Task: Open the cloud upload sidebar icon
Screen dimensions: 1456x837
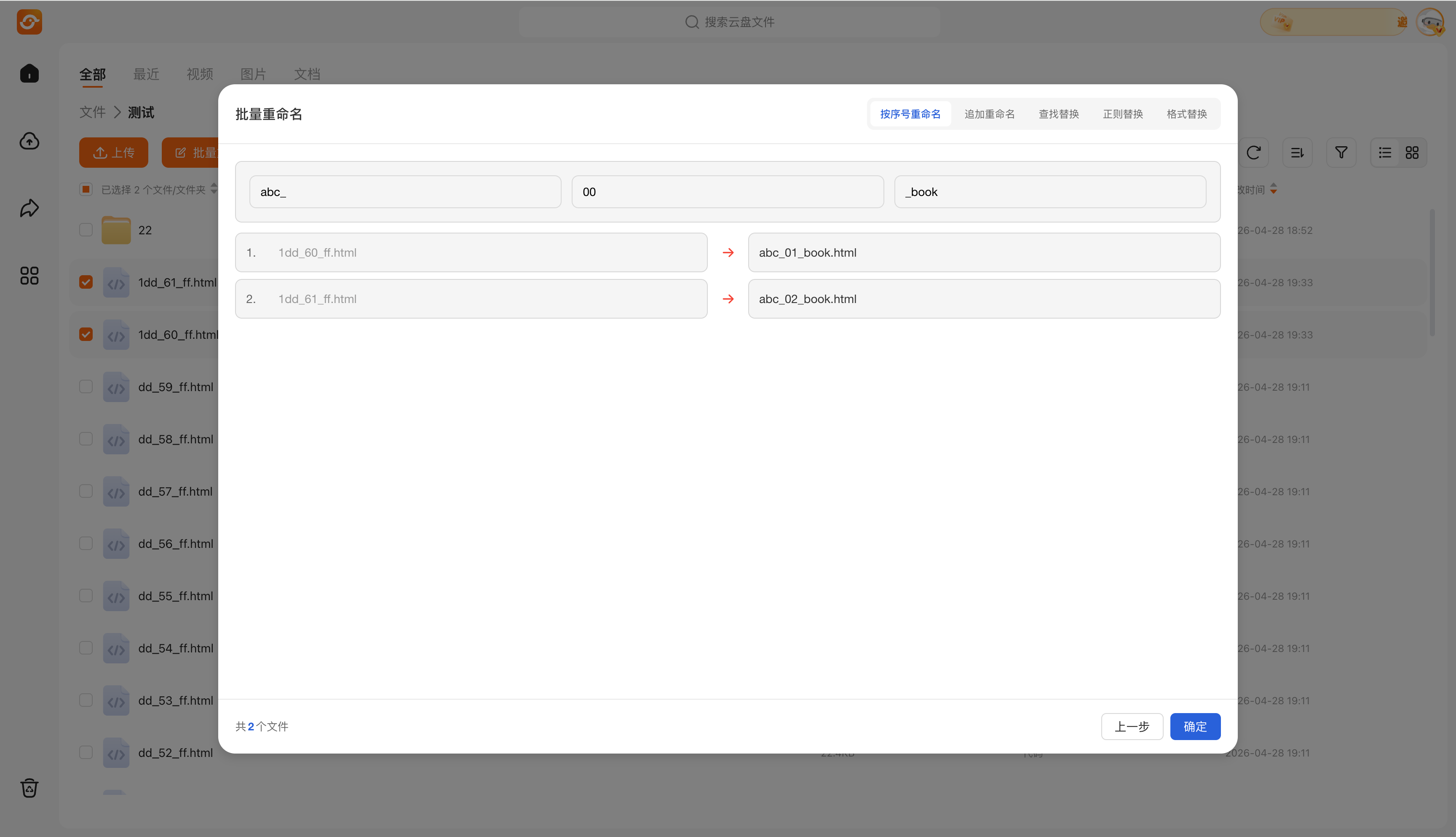Action: [x=29, y=141]
